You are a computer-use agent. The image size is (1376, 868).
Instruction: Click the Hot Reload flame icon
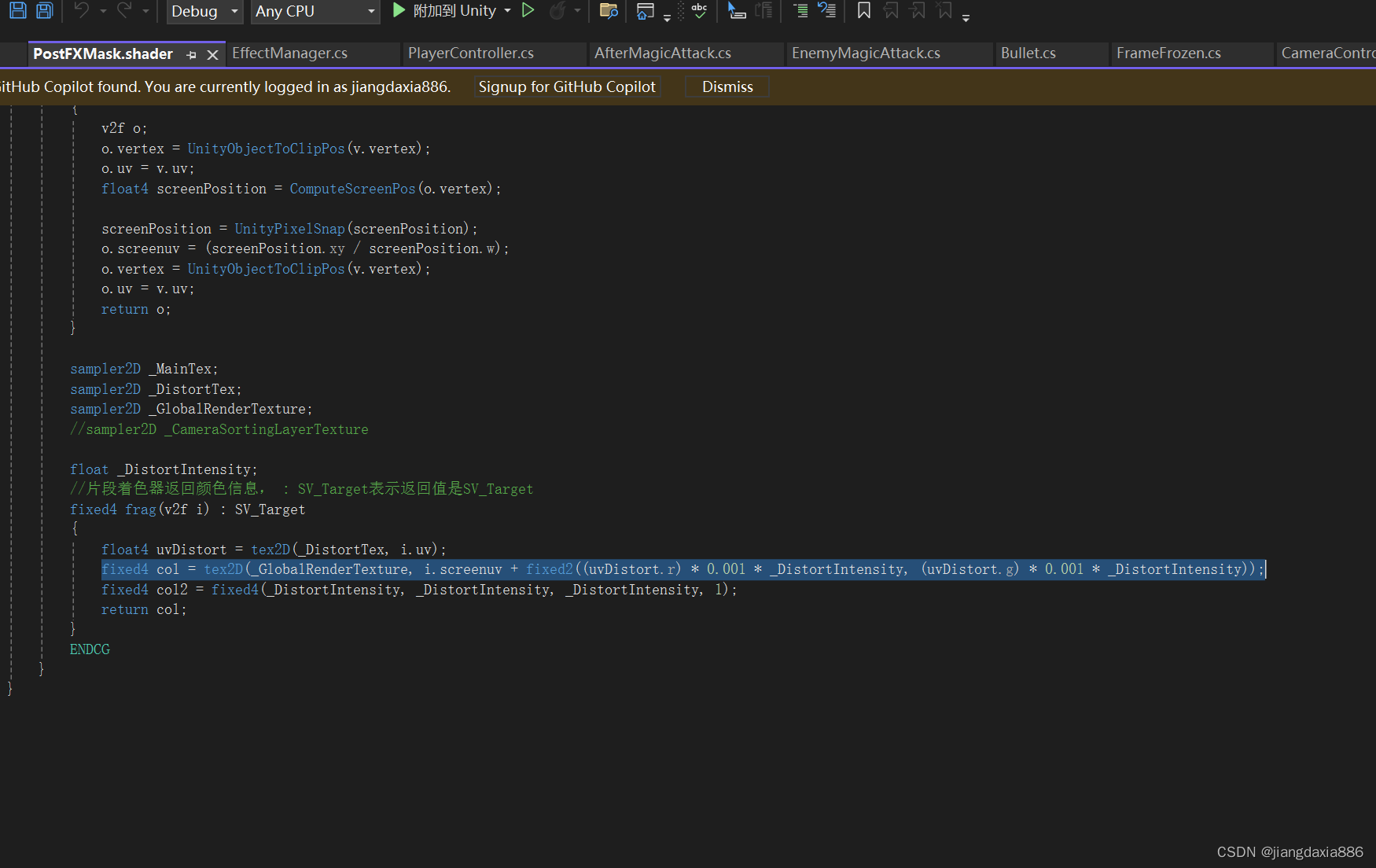click(557, 10)
